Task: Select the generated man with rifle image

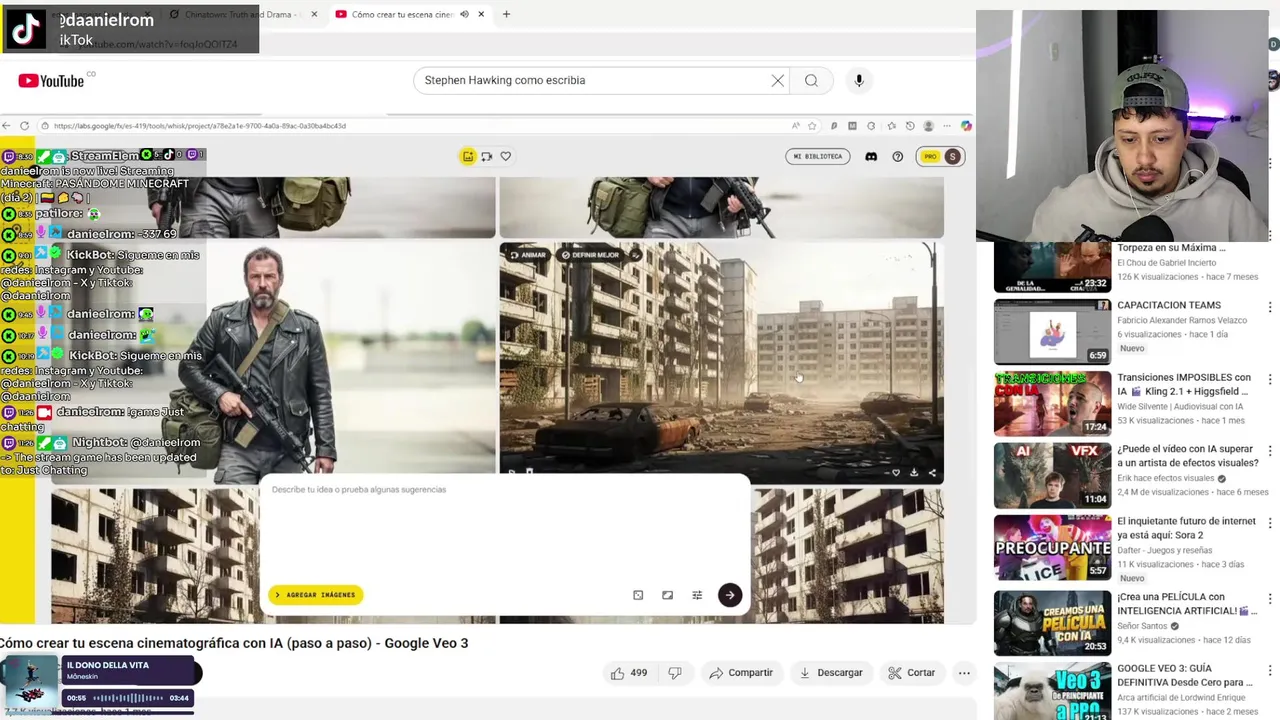Action: coord(272,360)
